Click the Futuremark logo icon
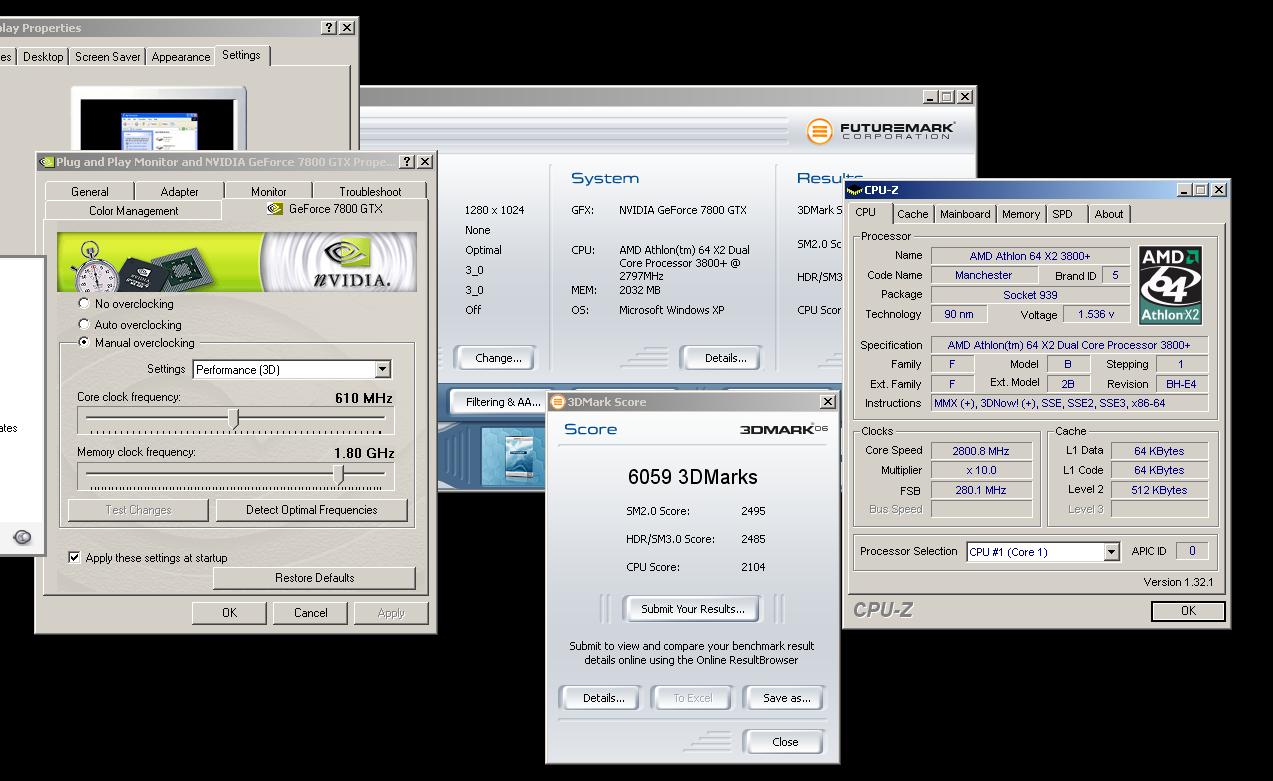Screen dimensions: 1273x781 tap(819, 131)
